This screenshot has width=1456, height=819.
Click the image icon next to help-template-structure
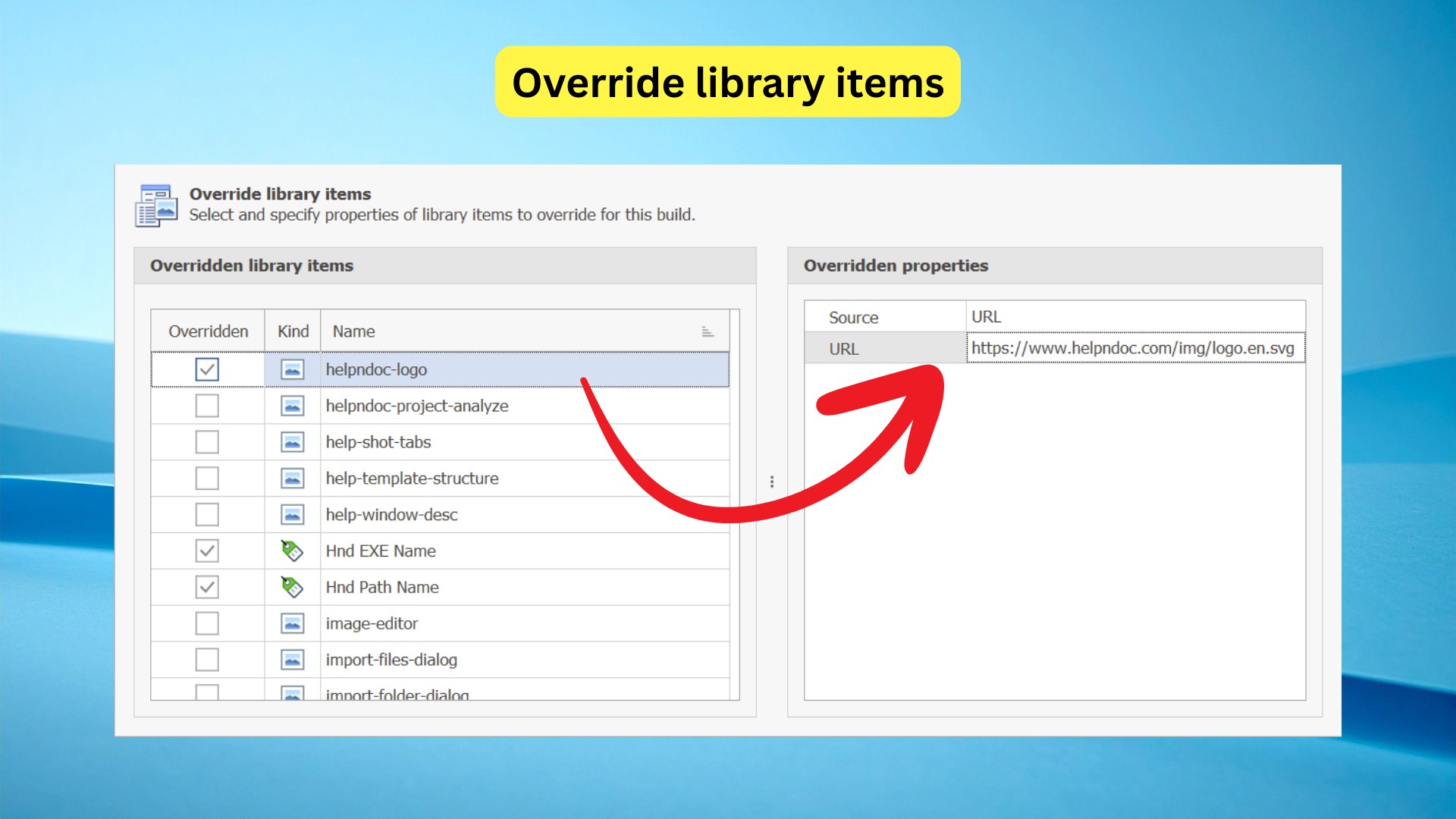click(x=292, y=478)
